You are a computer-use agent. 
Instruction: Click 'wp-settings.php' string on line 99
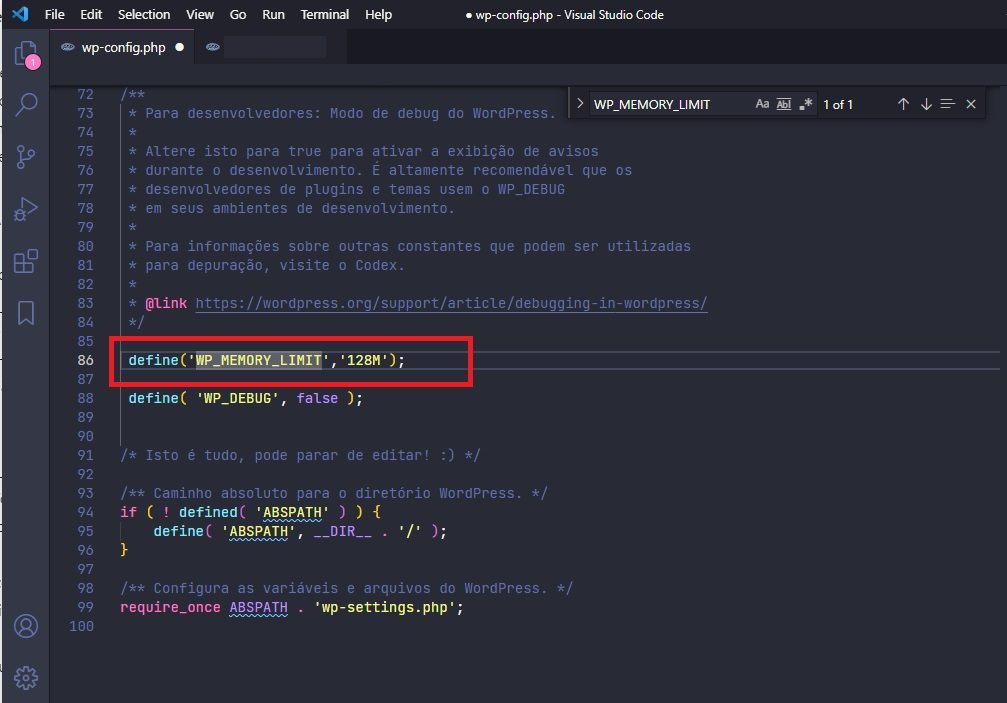click(385, 607)
